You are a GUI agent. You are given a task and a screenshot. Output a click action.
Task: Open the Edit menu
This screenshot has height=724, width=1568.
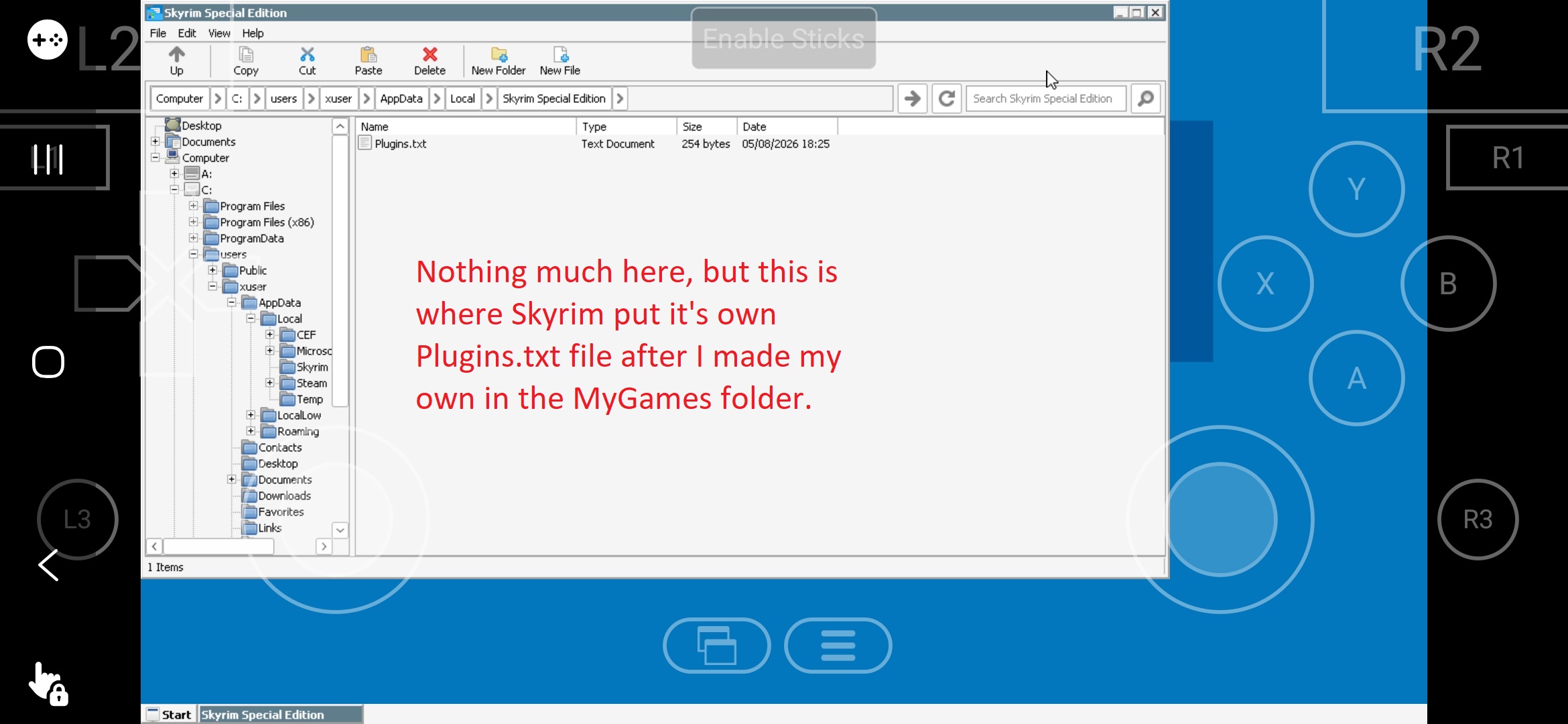click(x=187, y=33)
